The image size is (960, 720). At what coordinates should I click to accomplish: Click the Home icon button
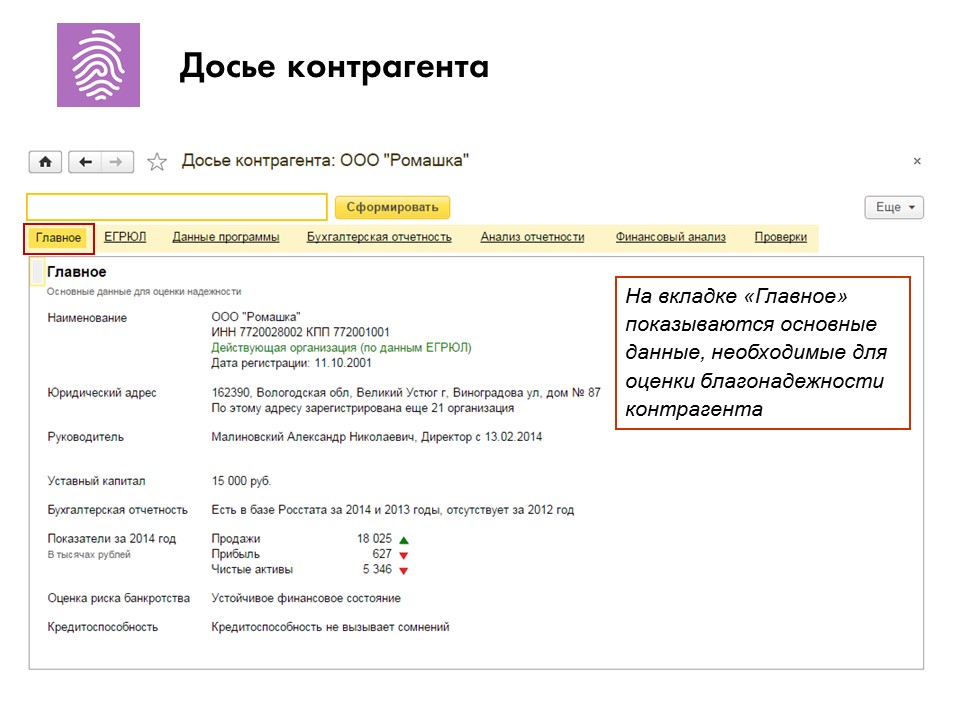pyautogui.click(x=45, y=162)
